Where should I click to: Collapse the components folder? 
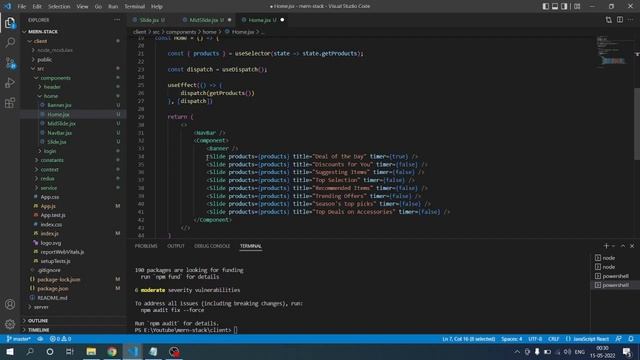56,78
